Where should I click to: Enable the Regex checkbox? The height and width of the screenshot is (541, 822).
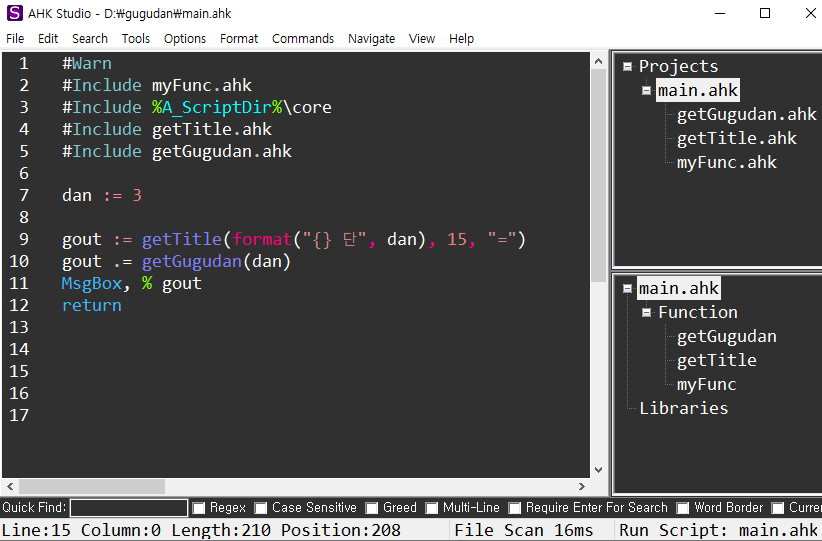pos(199,508)
